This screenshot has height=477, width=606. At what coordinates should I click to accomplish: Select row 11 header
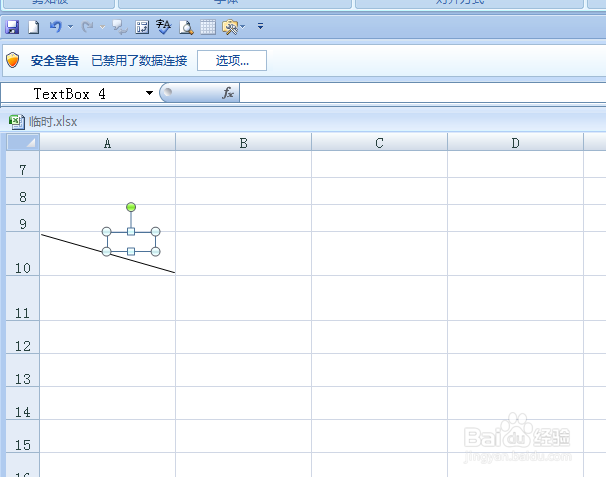(23, 298)
